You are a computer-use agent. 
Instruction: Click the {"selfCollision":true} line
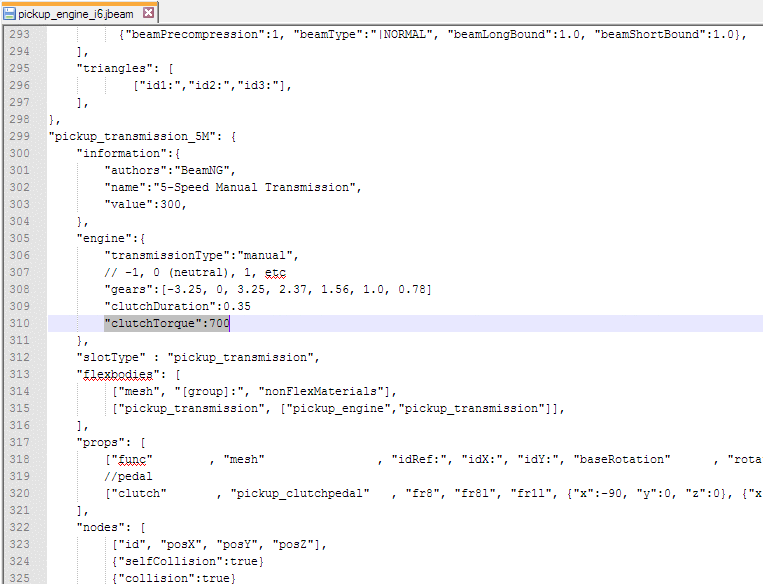[x=188, y=562]
